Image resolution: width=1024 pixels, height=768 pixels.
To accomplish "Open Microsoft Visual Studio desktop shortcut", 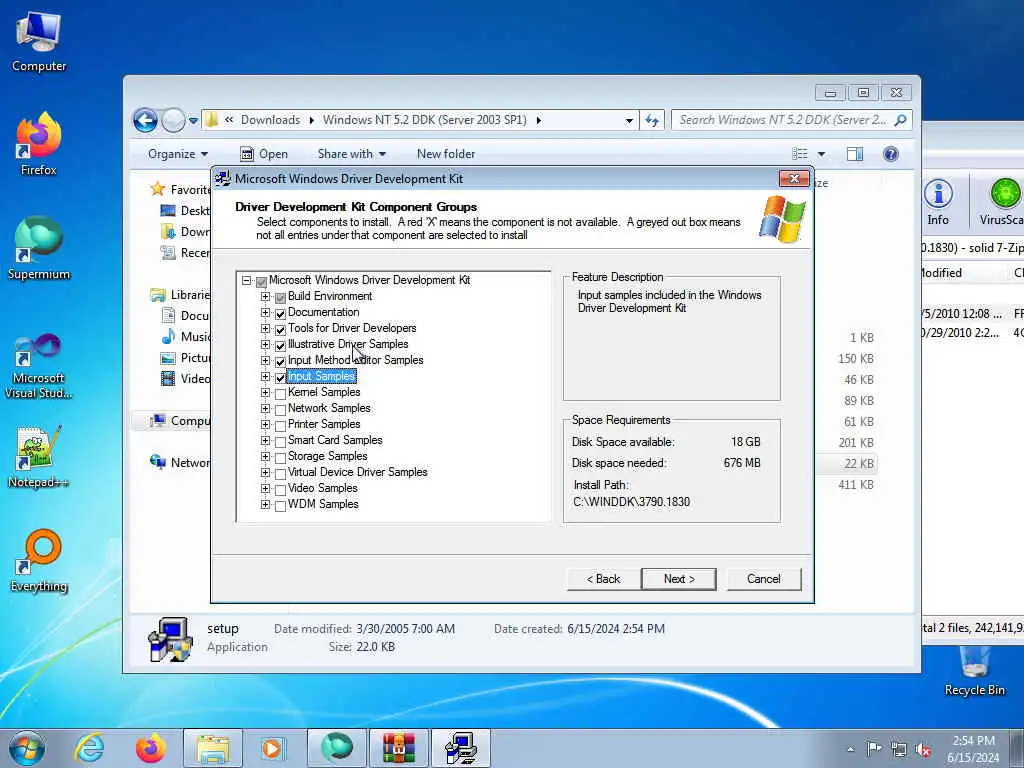I will click(39, 366).
